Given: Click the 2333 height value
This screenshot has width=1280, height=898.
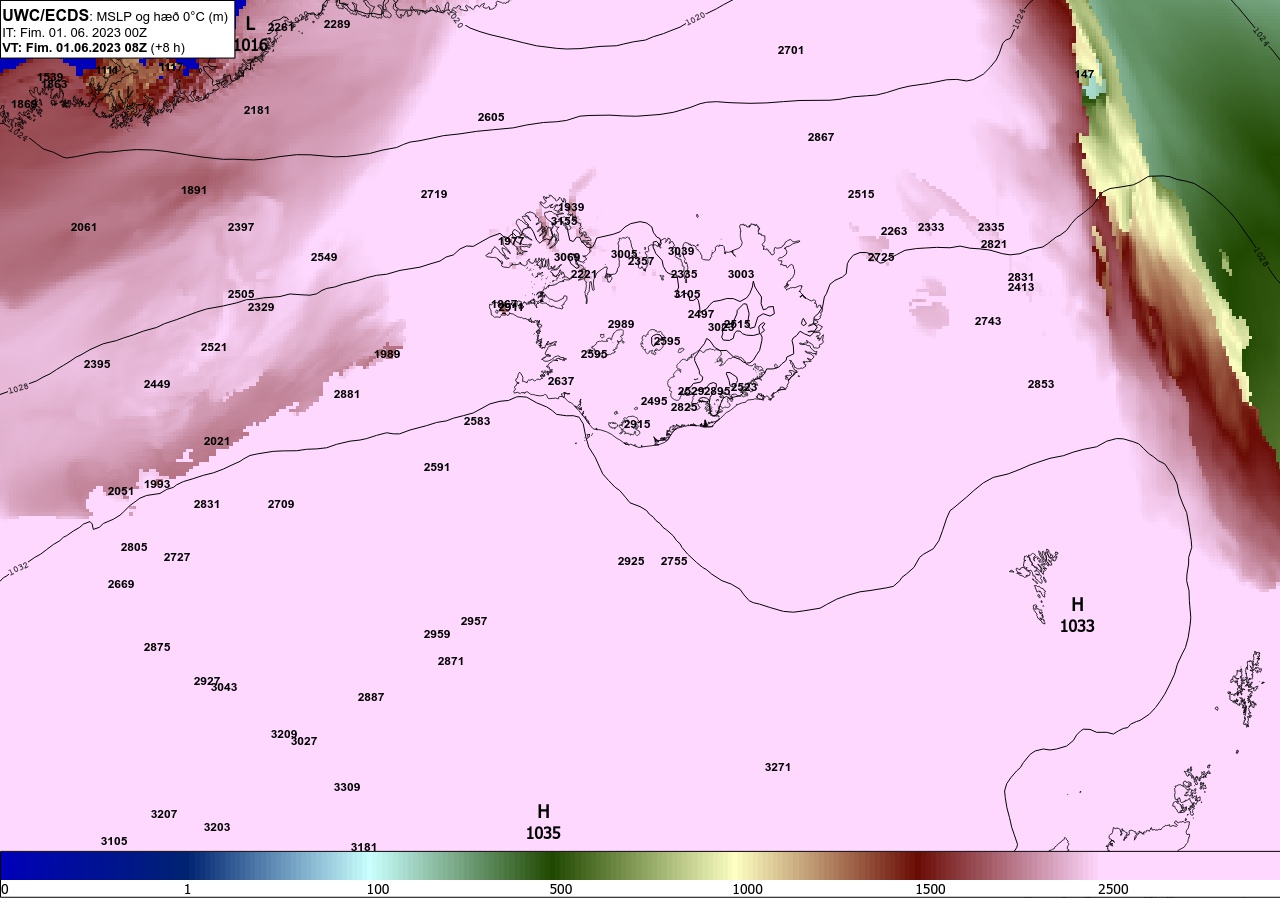Looking at the screenshot, I should click(x=931, y=227).
